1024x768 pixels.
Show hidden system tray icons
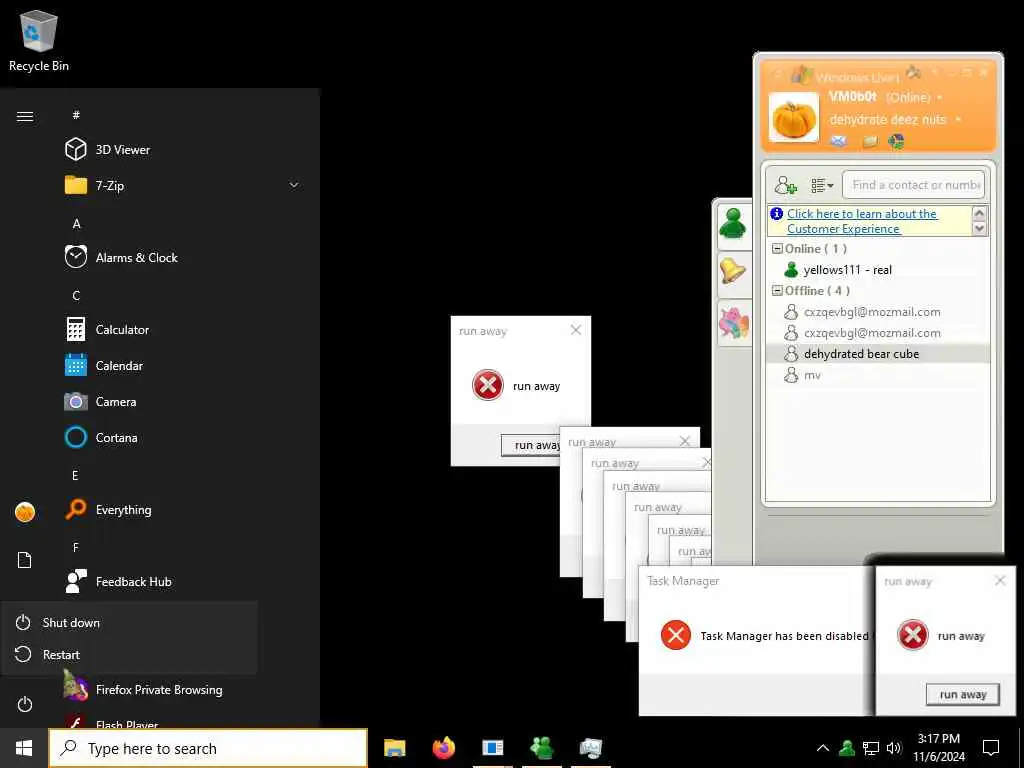[x=823, y=748]
